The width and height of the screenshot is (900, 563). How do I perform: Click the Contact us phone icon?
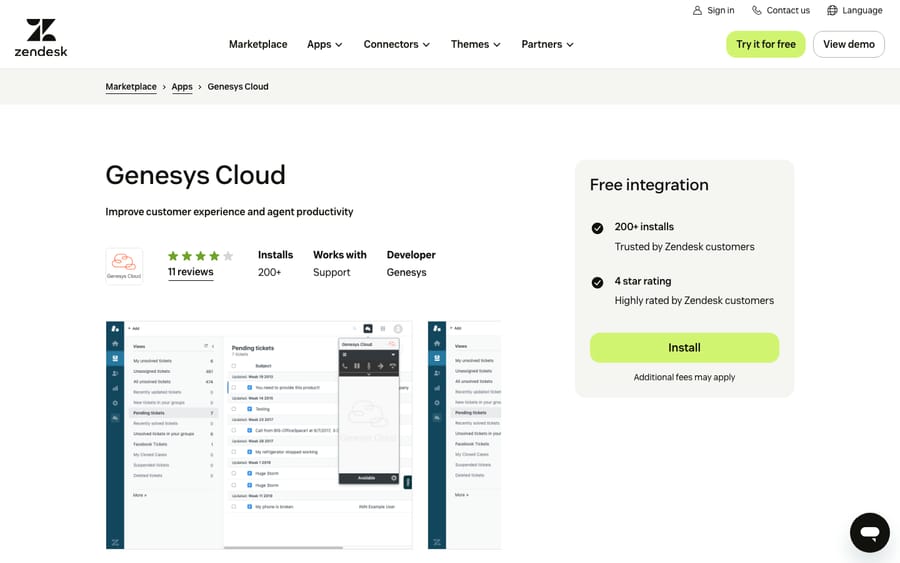pyautogui.click(x=757, y=10)
